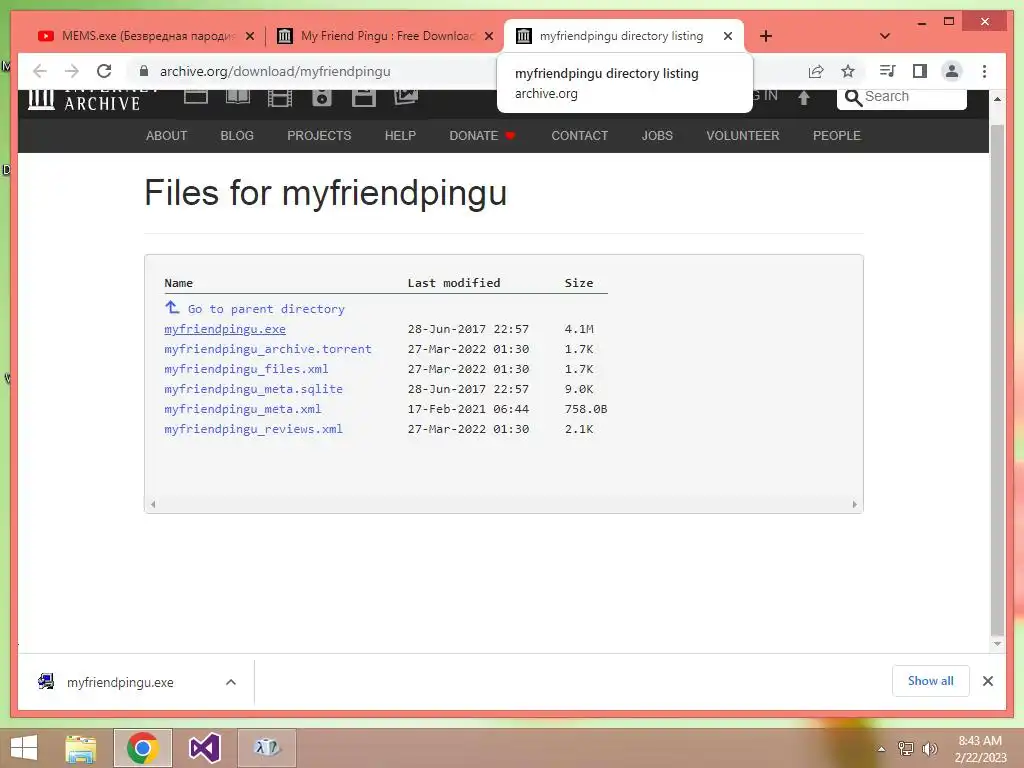1024x768 pixels.
Task: Expand the myfriendpingu.exe download options chevron
Action: tap(231, 682)
